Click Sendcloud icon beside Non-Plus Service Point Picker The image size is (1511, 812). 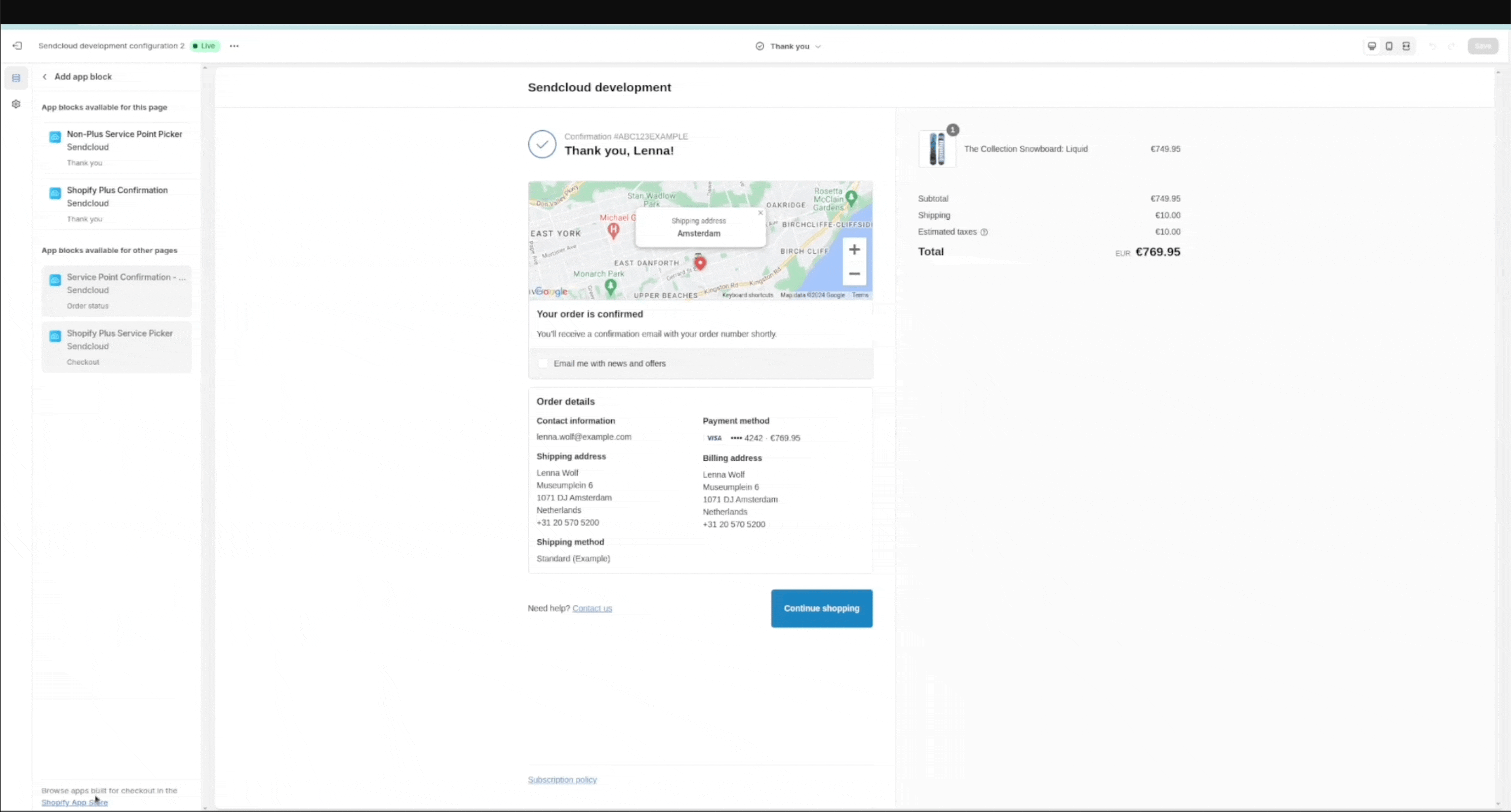click(55, 137)
